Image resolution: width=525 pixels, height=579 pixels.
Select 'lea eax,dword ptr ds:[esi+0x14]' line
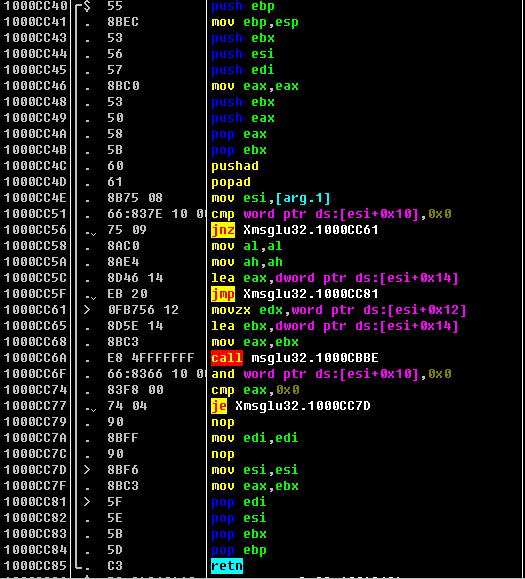[x=335, y=278]
